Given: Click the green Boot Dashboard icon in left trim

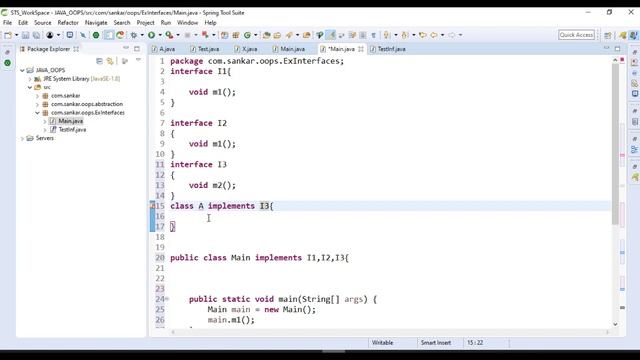Looking at the screenshot, I should click(7, 63).
